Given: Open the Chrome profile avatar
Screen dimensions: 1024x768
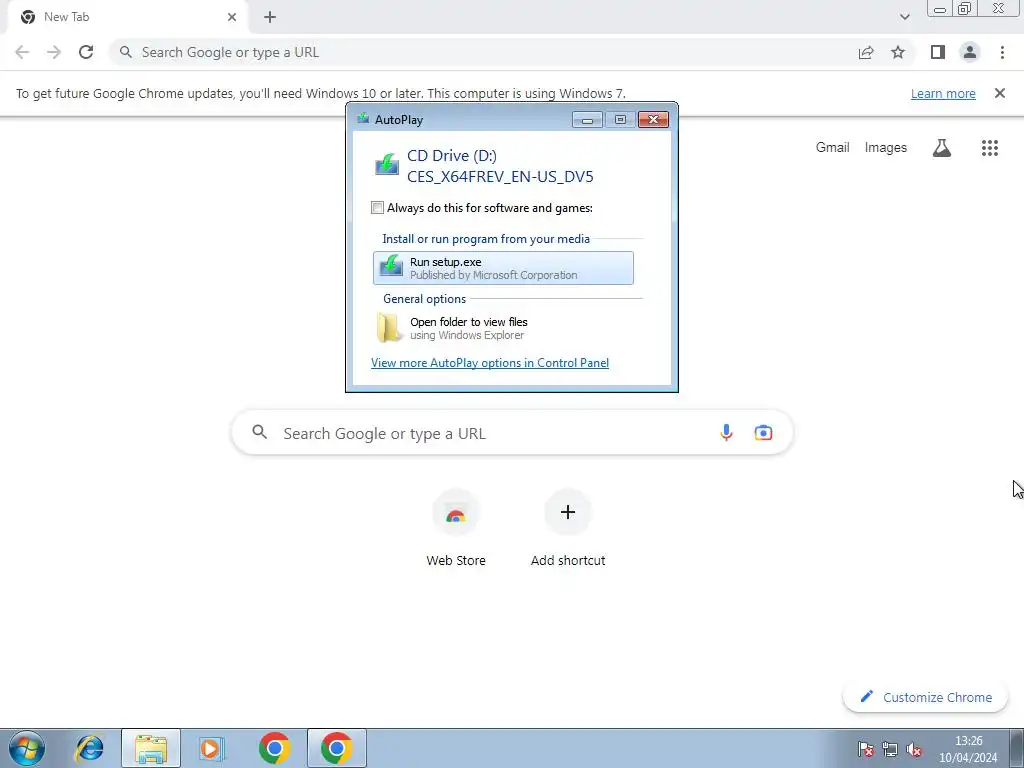Looking at the screenshot, I should pos(970,52).
